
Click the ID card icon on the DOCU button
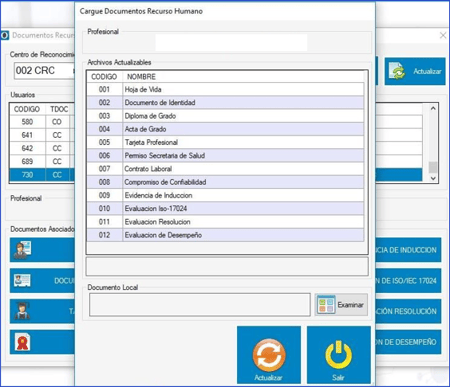pyautogui.click(x=22, y=281)
